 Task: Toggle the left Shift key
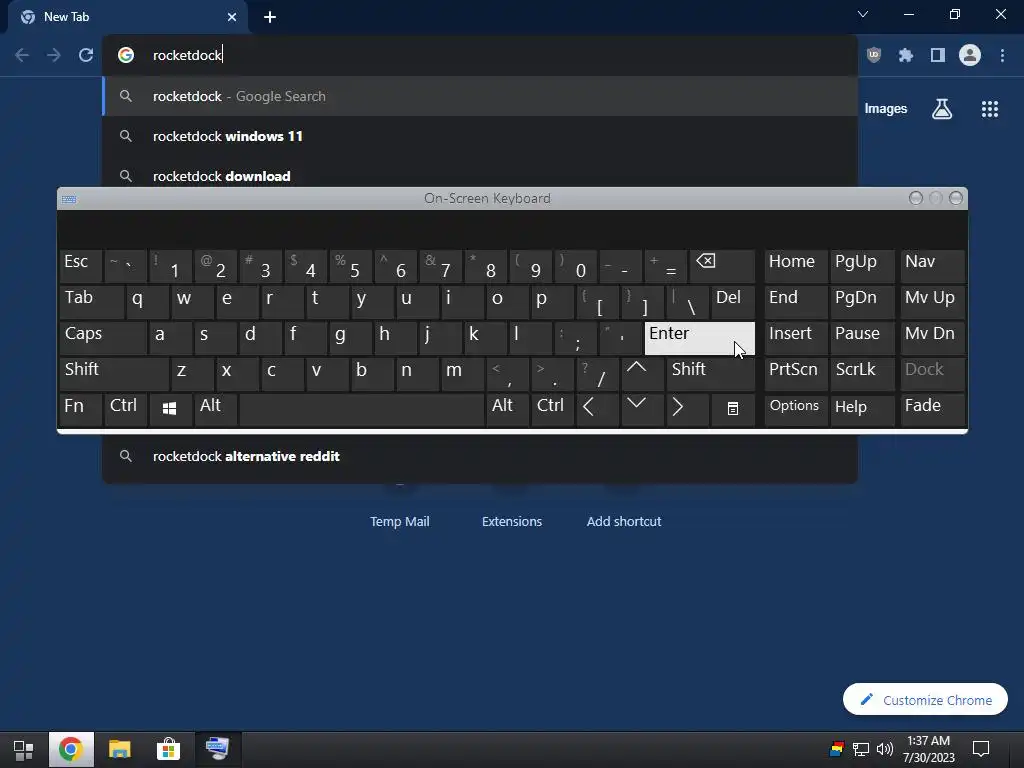[114, 374]
